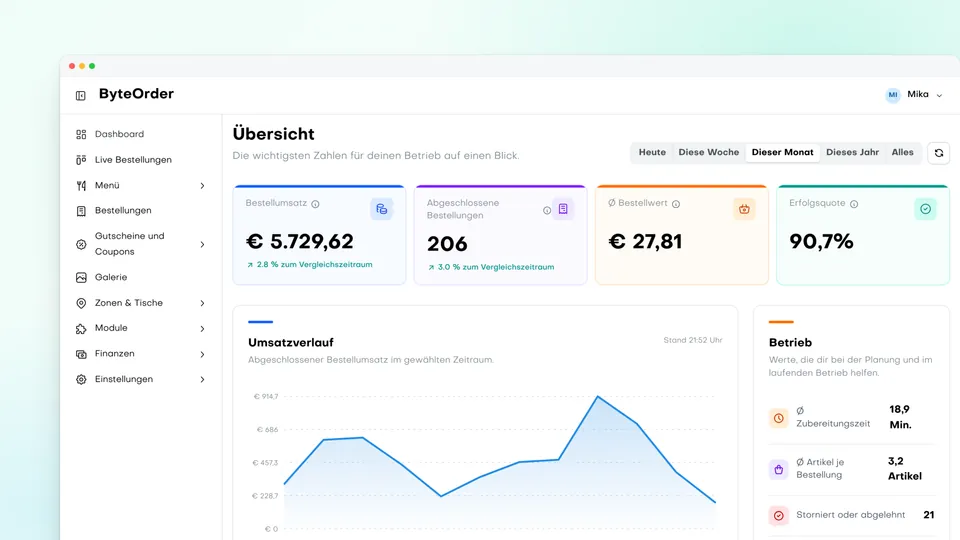This screenshot has width=960, height=540.
Task: Open Bestellungen in the sidebar
Action: (123, 211)
